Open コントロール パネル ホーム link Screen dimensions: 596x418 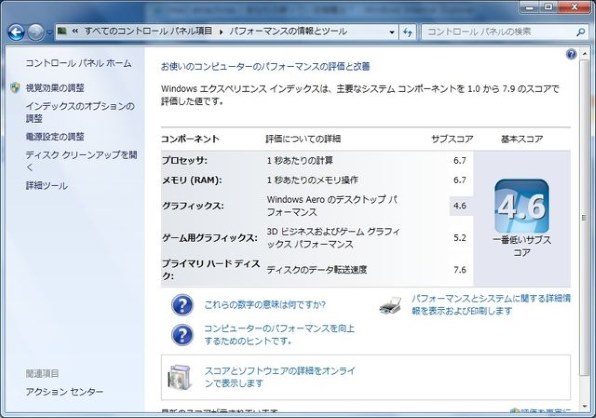tap(78, 63)
